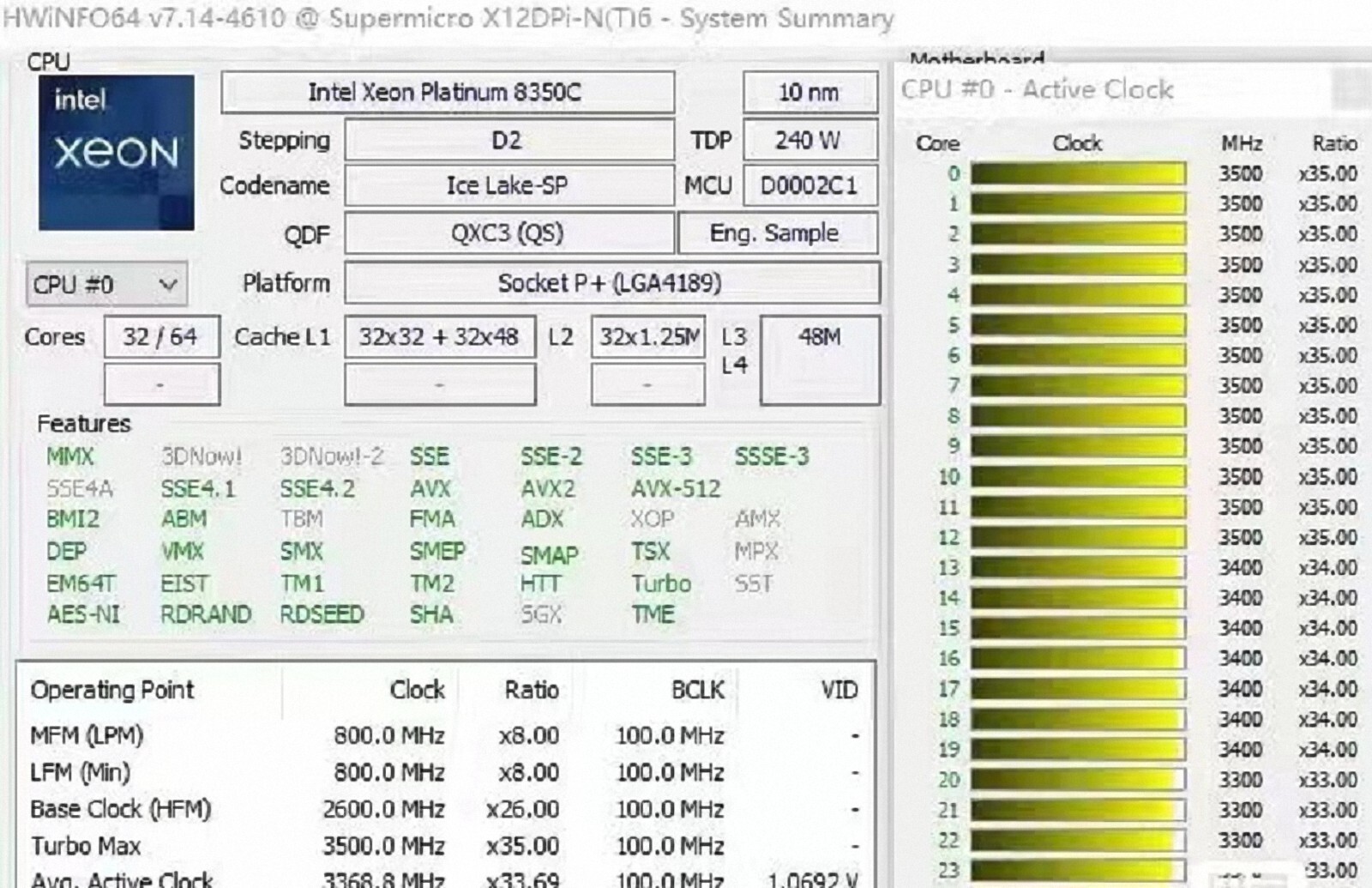Click the SSE4A feature label
This screenshot has width=1372, height=888.
click(80, 489)
